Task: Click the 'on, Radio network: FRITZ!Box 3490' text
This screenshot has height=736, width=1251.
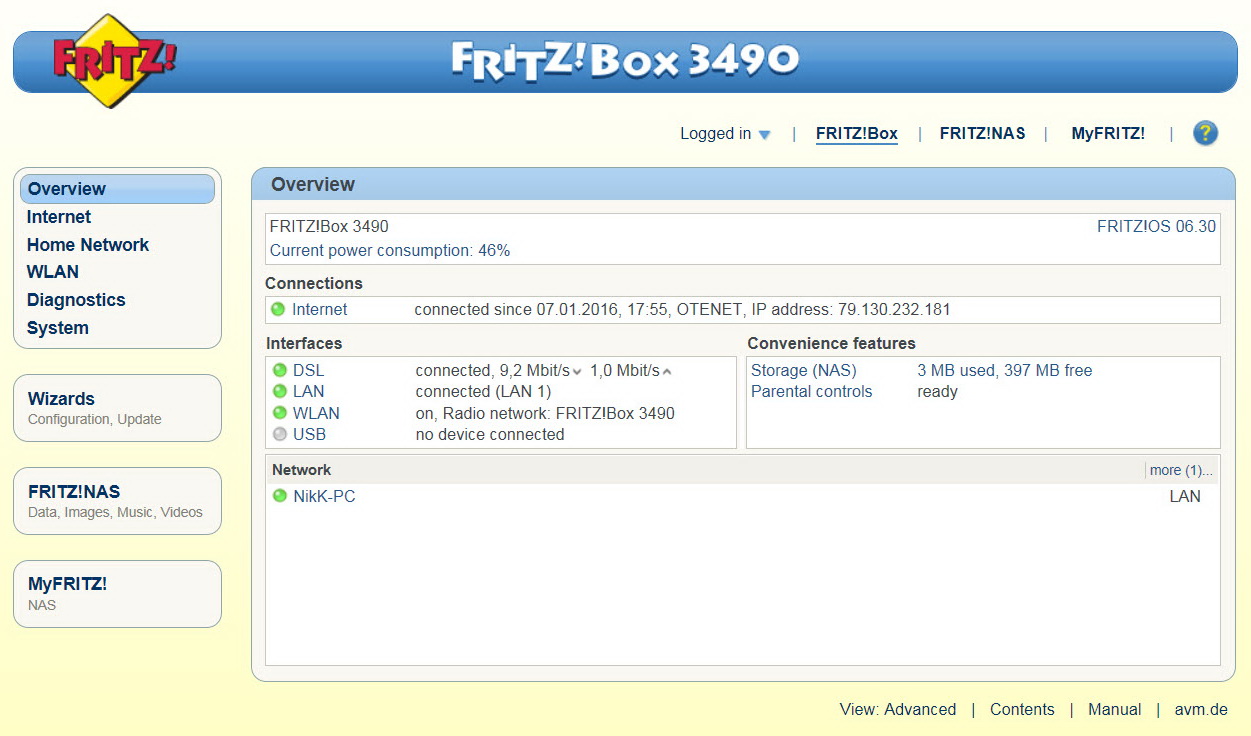Action: point(545,413)
